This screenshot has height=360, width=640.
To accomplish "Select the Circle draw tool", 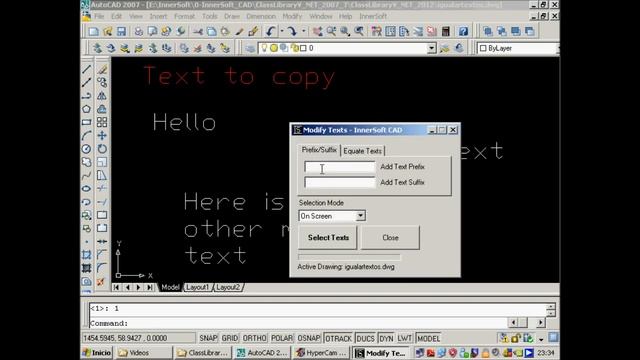I will [87, 149].
